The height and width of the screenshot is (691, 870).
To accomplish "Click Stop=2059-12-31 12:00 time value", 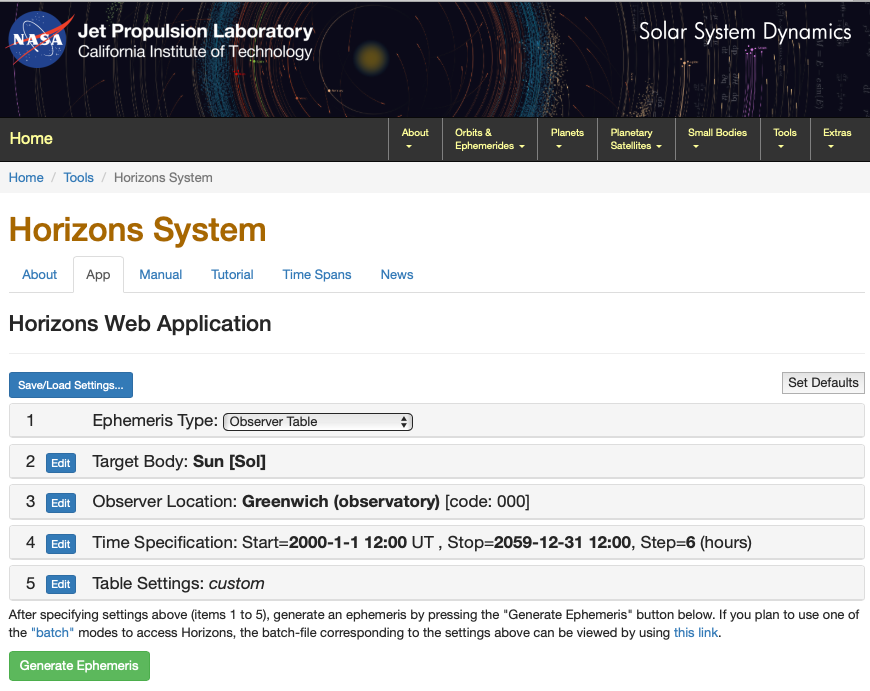I will pos(539,542).
